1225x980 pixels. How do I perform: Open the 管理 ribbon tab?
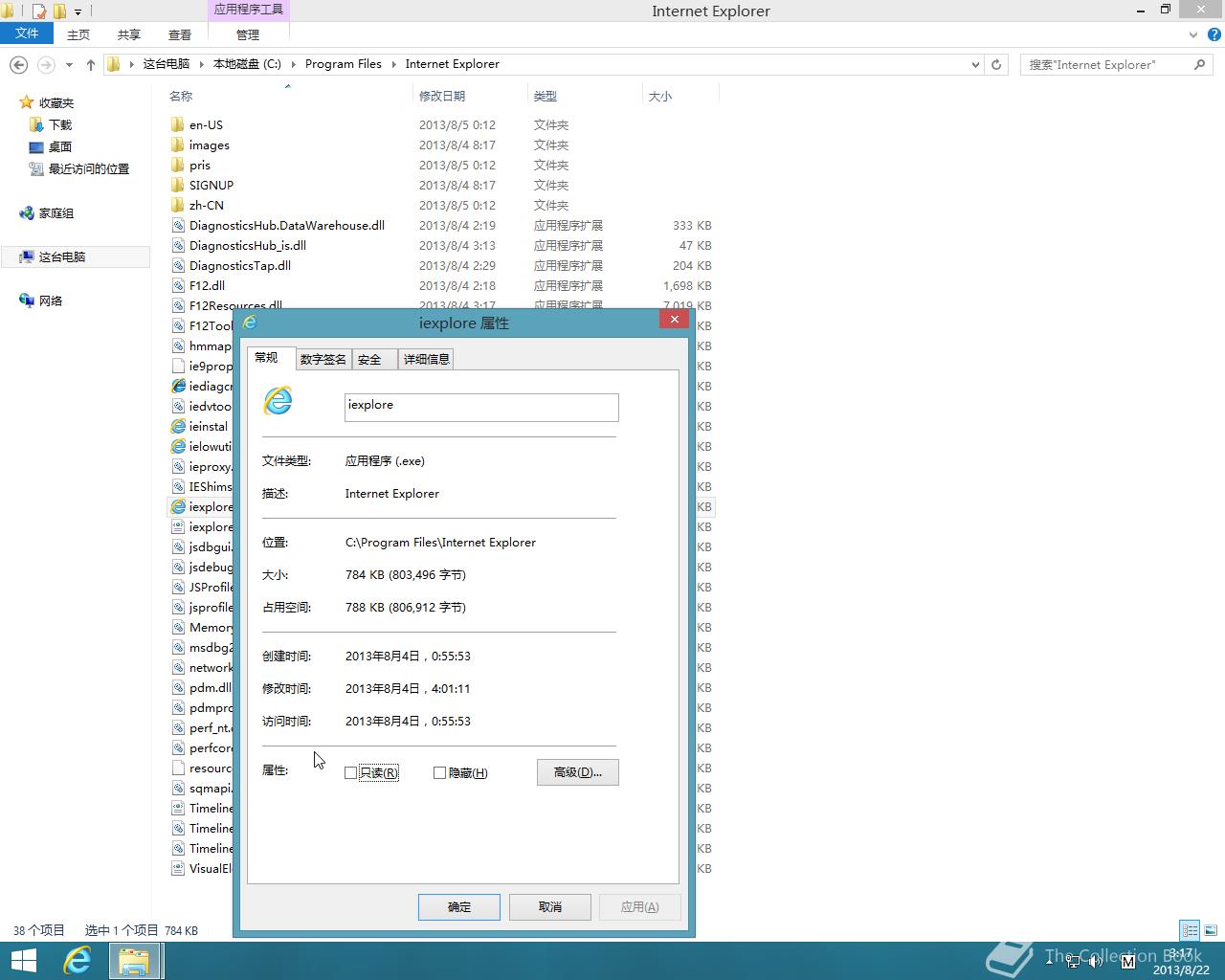click(248, 34)
